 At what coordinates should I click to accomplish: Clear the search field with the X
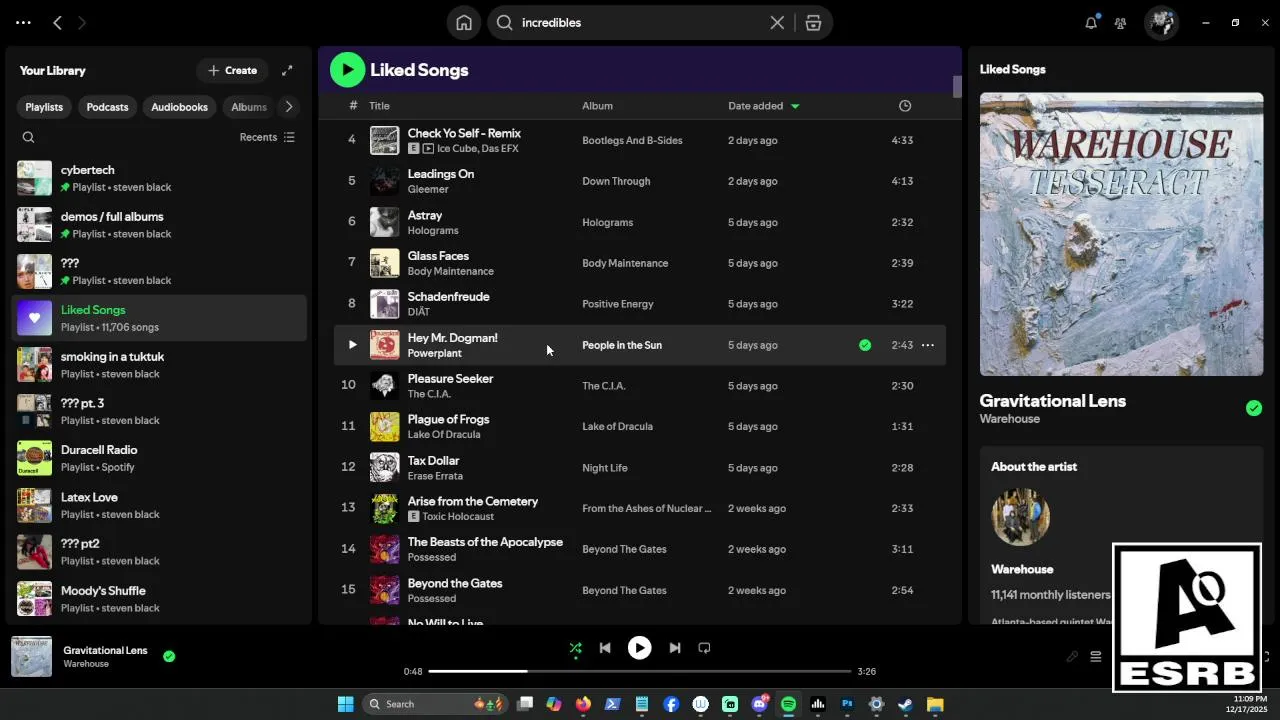tap(777, 23)
